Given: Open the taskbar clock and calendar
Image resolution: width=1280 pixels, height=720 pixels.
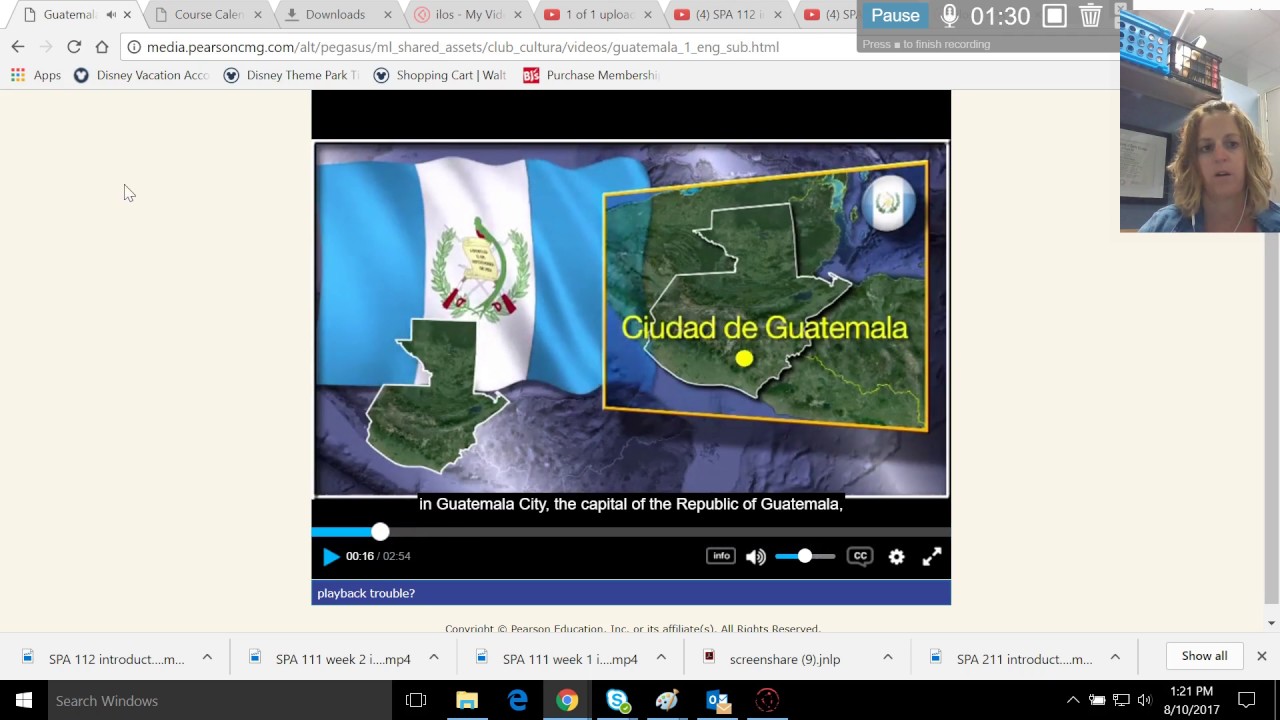Looking at the screenshot, I should [x=1191, y=700].
